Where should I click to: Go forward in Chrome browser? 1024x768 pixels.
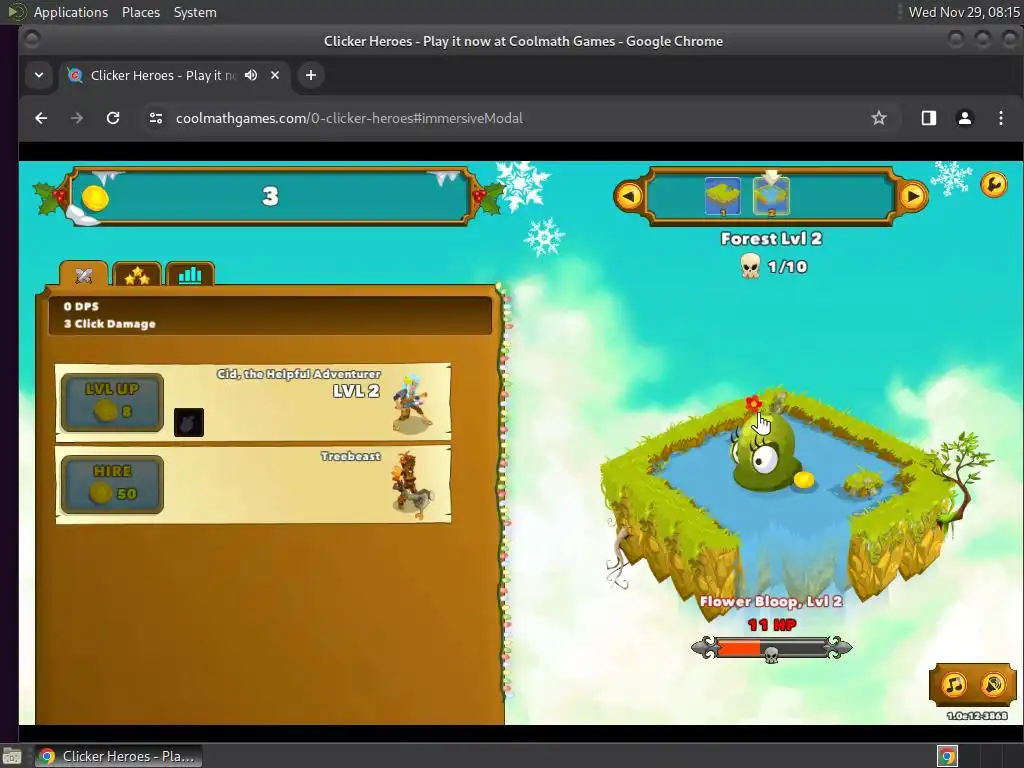pyautogui.click(x=76, y=118)
